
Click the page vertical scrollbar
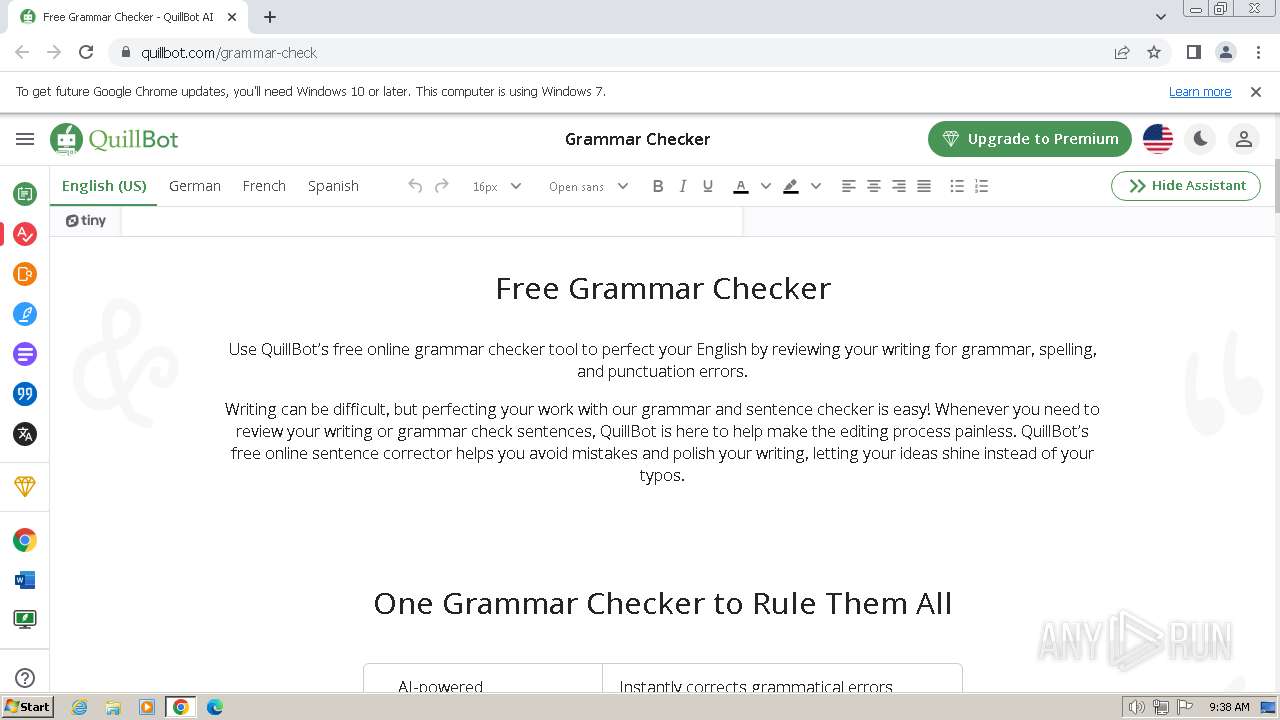click(1275, 185)
